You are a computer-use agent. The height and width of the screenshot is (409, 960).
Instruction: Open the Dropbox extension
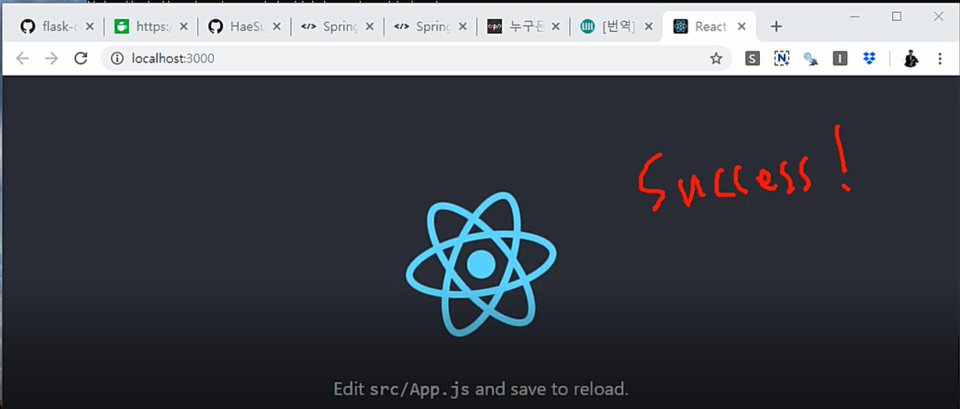coord(869,59)
